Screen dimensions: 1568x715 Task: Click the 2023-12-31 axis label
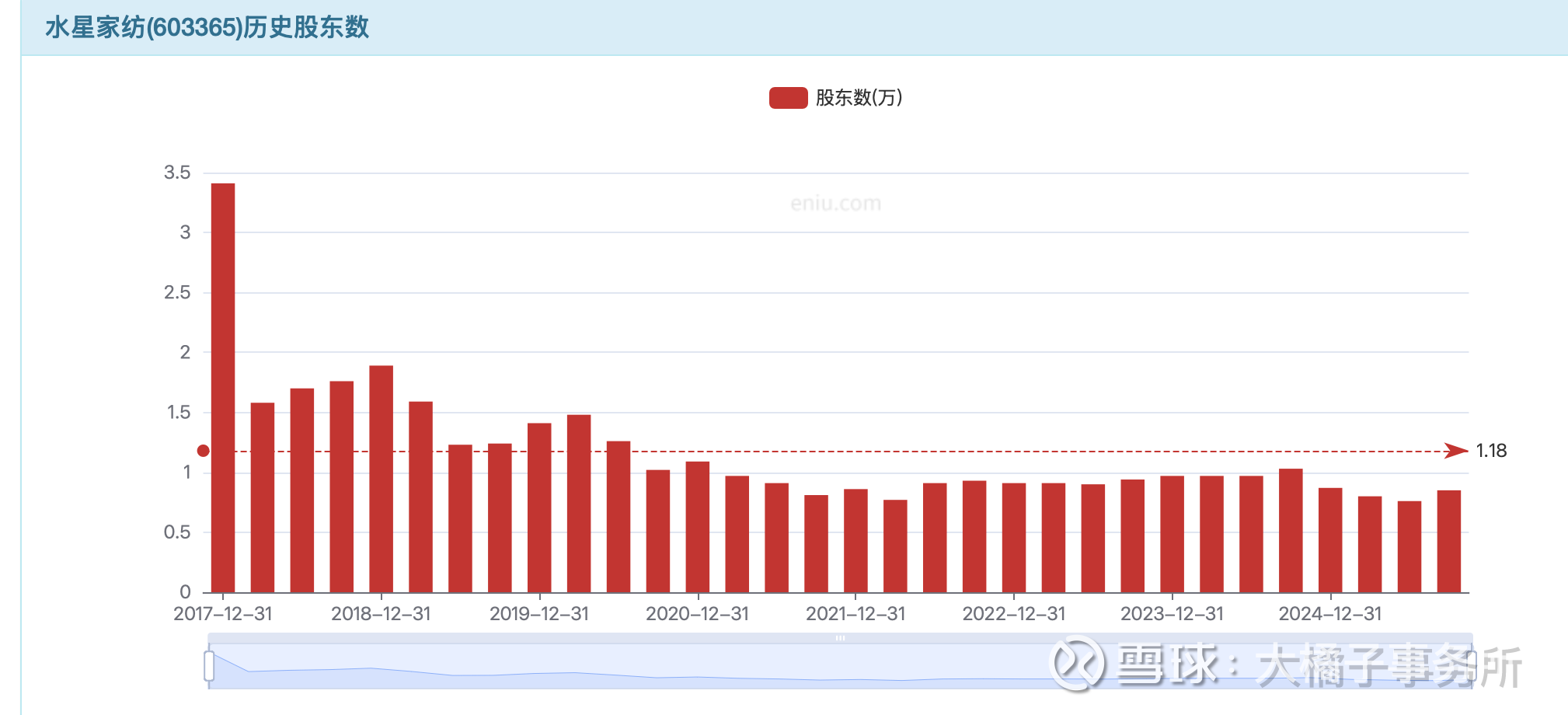click(1172, 614)
